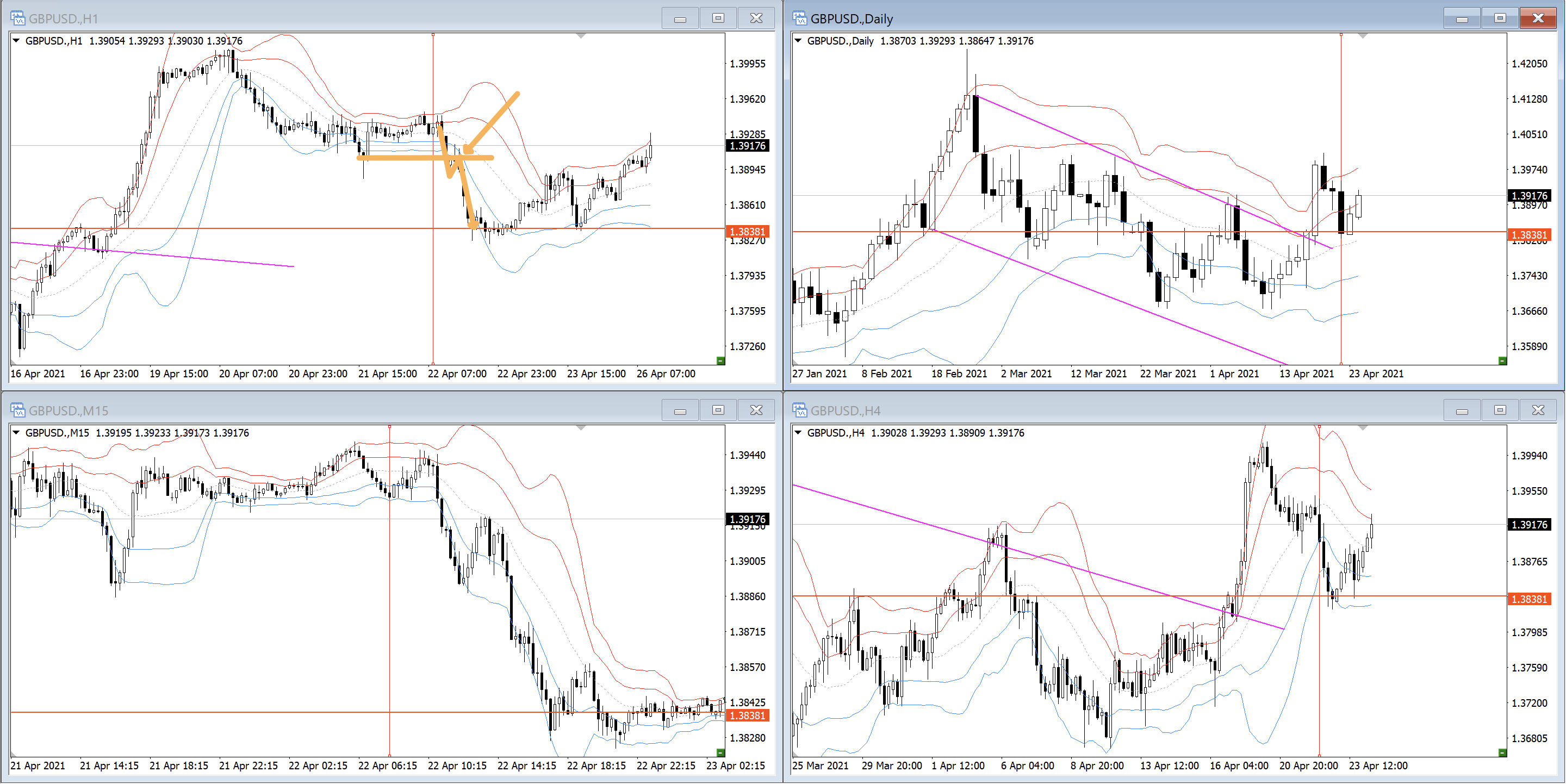Click the chart shift triangle marker on Daily chart
This screenshot has width=1566, height=784.
click(x=1362, y=36)
